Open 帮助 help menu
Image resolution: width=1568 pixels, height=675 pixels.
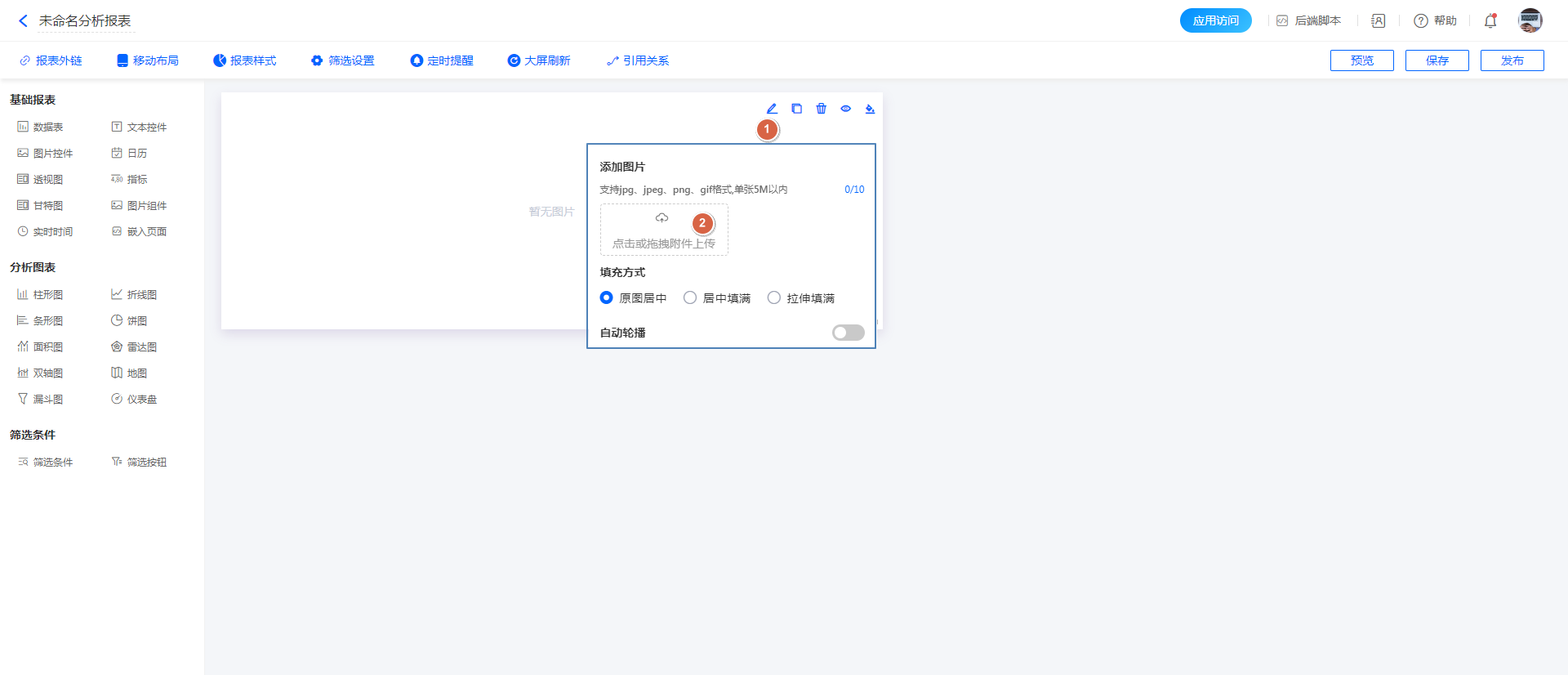(1436, 21)
